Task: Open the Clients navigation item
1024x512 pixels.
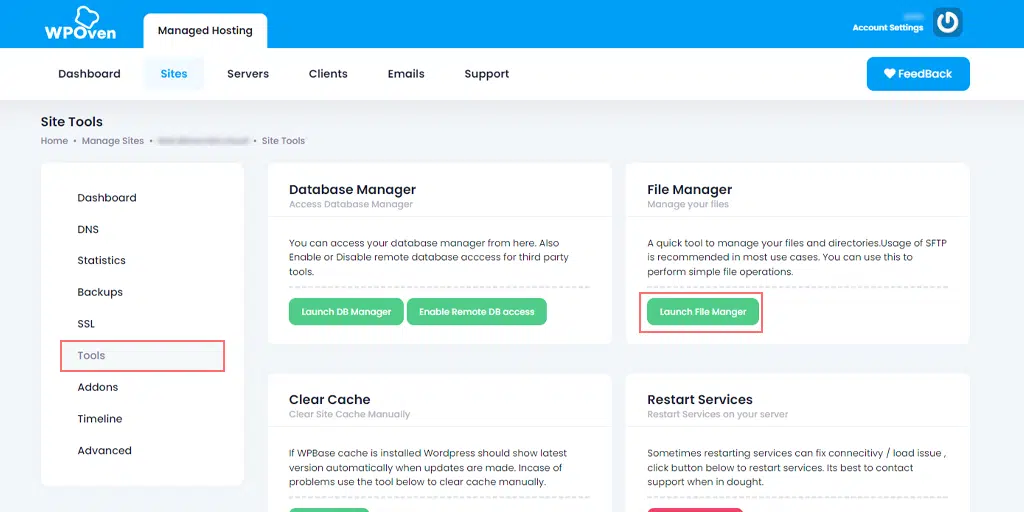Action: (x=328, y=74)
